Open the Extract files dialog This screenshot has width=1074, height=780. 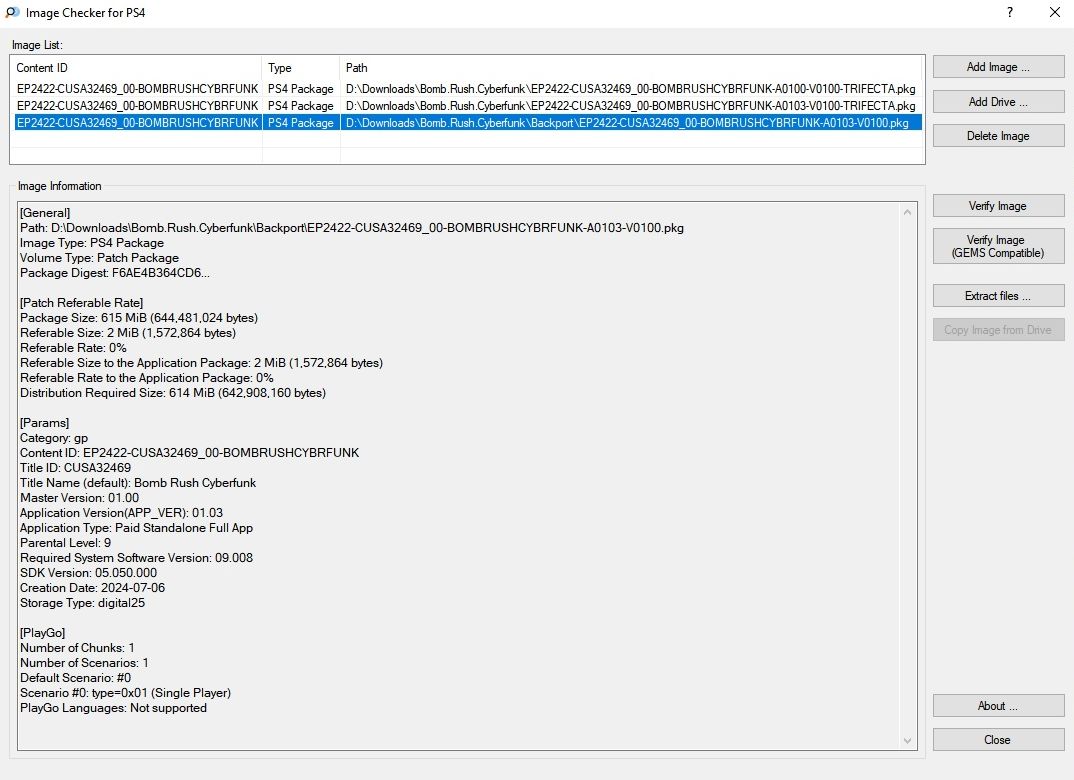click(998, 296)
